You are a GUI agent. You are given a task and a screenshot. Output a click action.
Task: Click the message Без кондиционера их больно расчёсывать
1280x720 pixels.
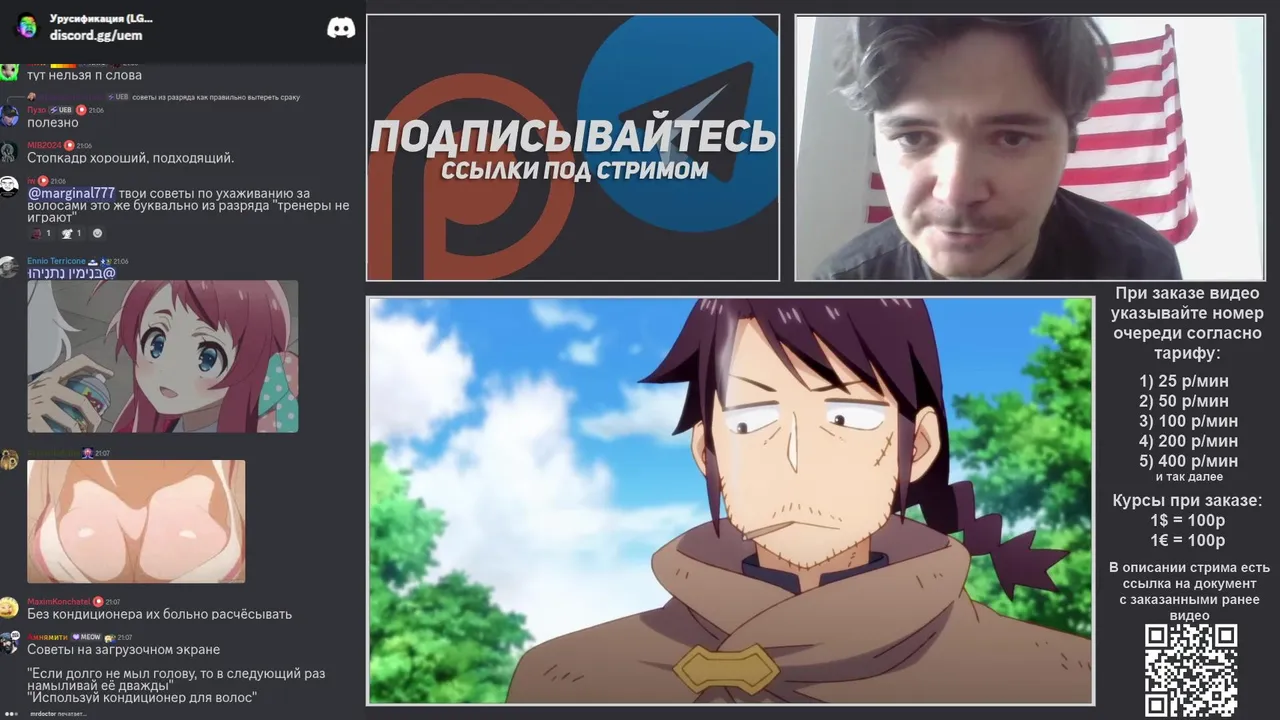click(x=160, y=614)
